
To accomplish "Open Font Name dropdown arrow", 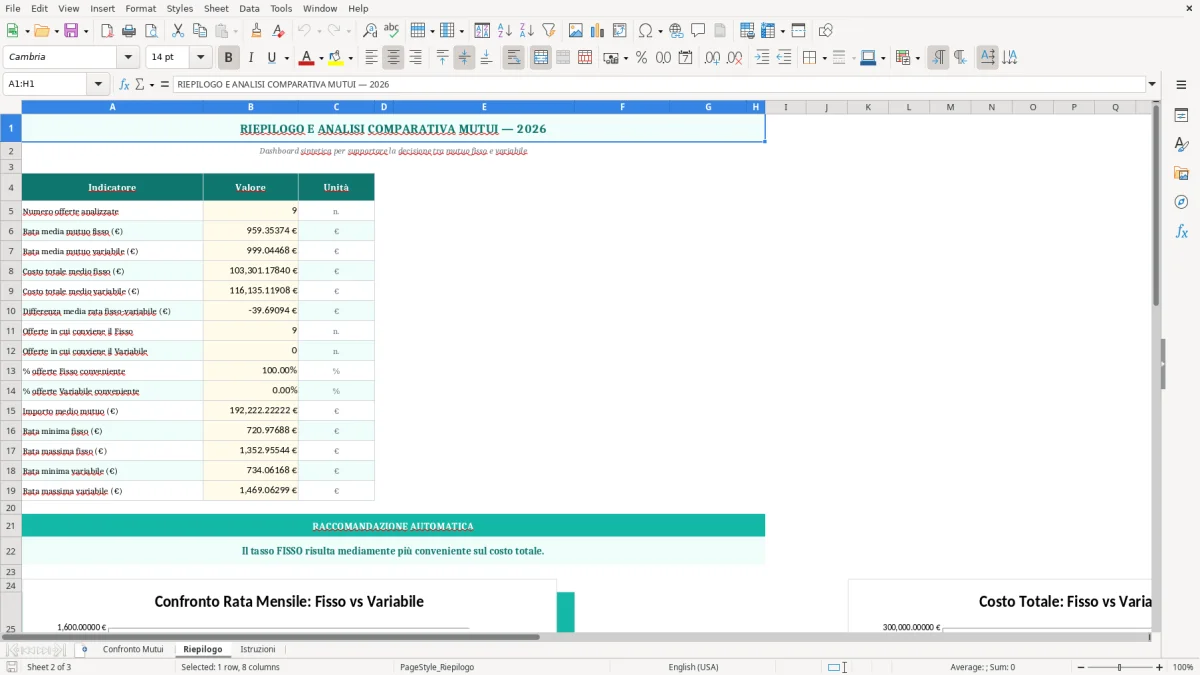I will tap(127, 58).
